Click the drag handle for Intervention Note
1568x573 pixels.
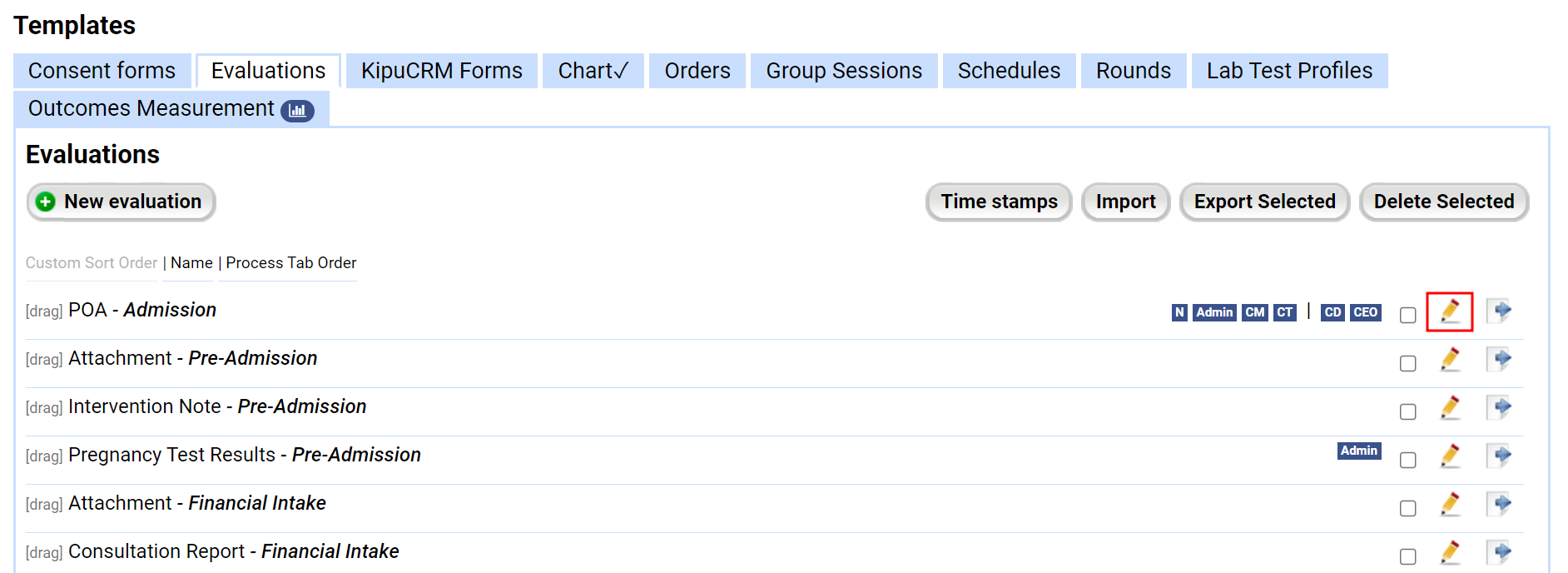pos(44,408)
